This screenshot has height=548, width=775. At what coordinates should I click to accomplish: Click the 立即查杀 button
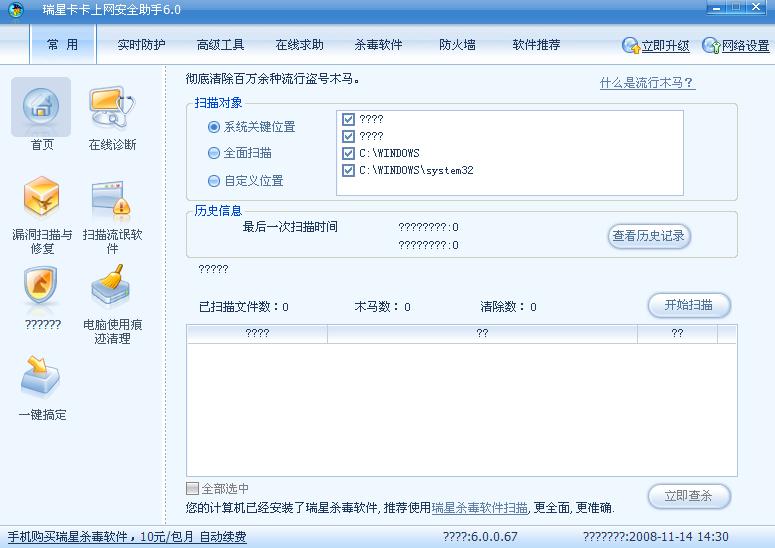pos(689,496)
